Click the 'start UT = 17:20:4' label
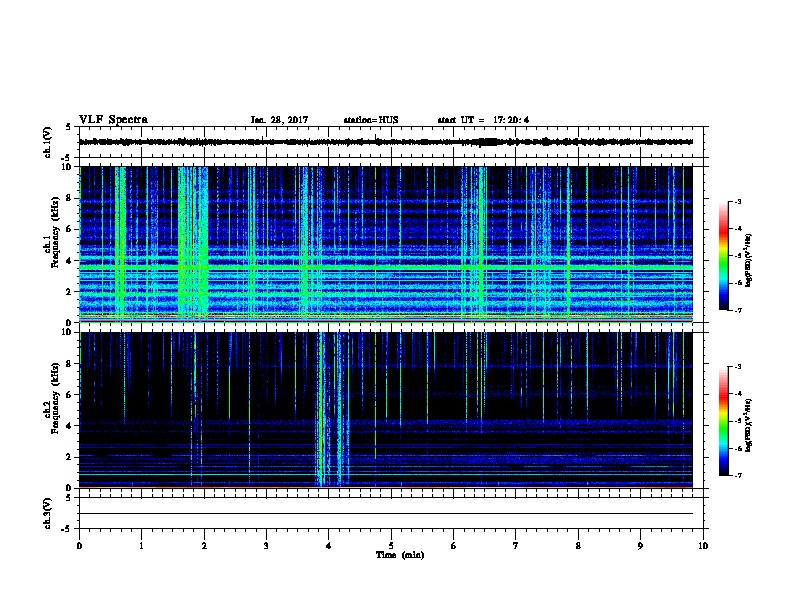 [483, 120]
